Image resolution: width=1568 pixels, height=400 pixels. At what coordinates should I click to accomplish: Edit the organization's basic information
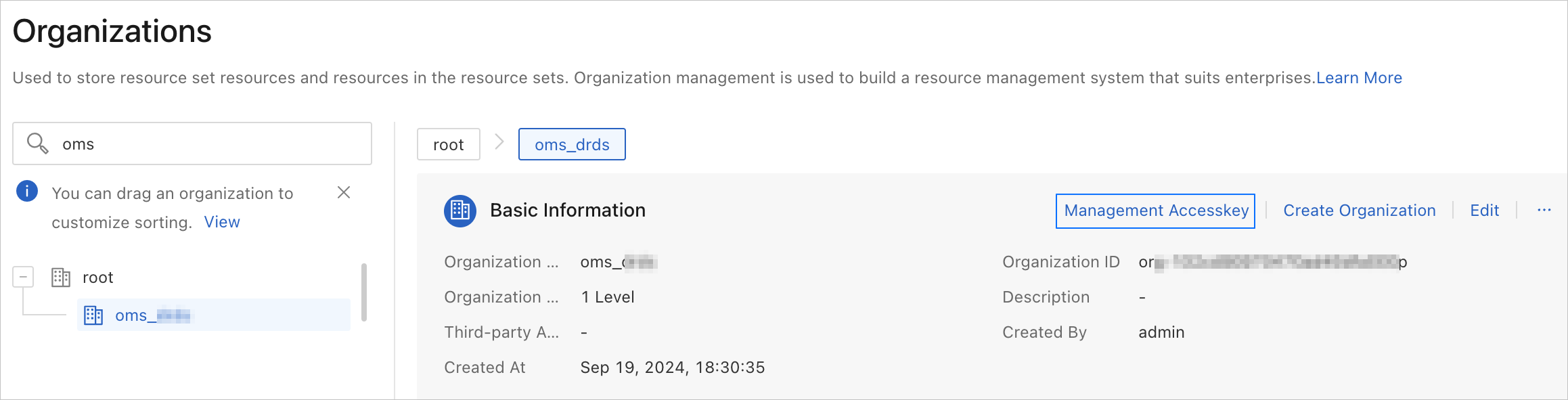click(x=1484, y=210)
